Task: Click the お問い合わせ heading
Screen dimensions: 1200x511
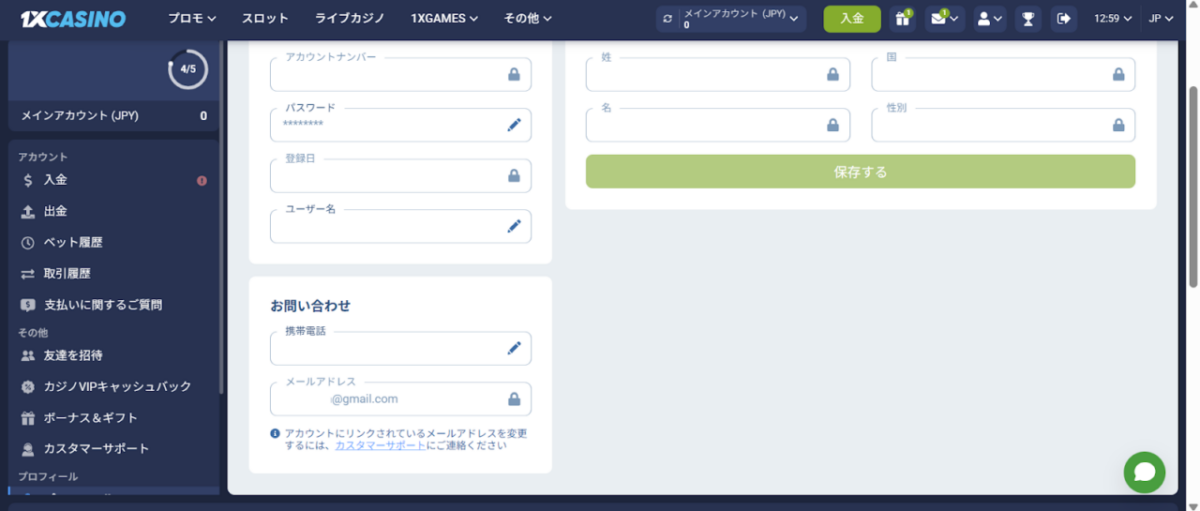Action: click(x=310, y=306)
